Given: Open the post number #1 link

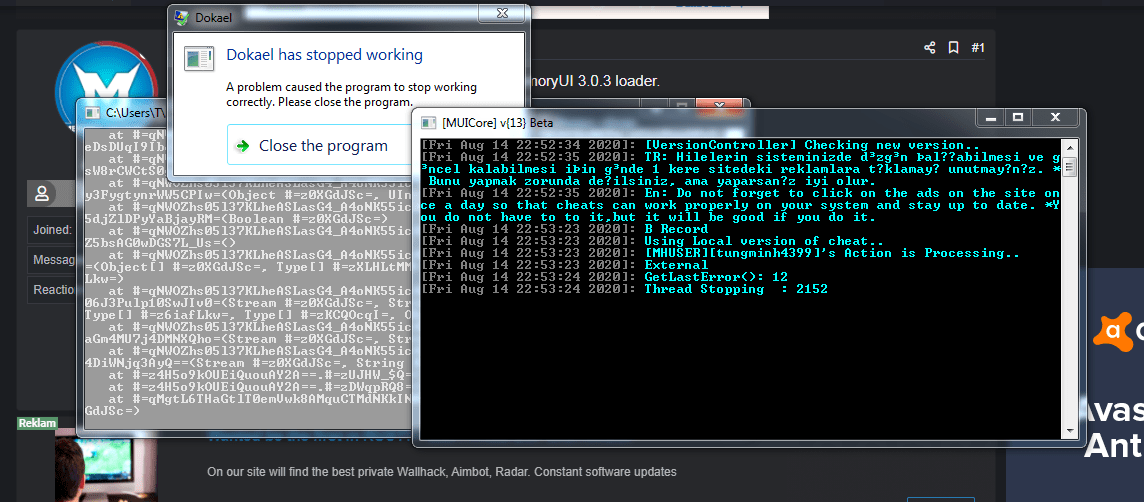Looking at the screenshot, I should click(x=978, y=47).
